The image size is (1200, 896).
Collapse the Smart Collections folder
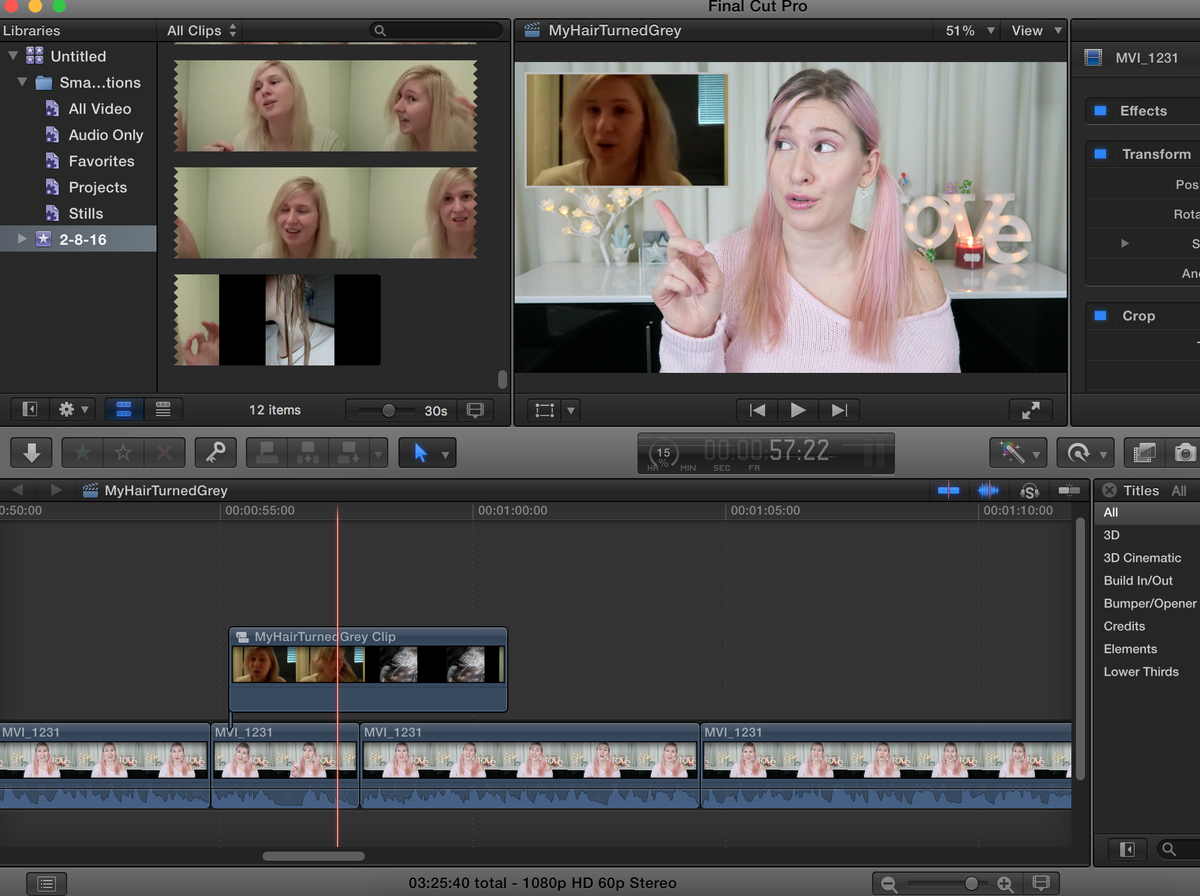pos(22,82)
